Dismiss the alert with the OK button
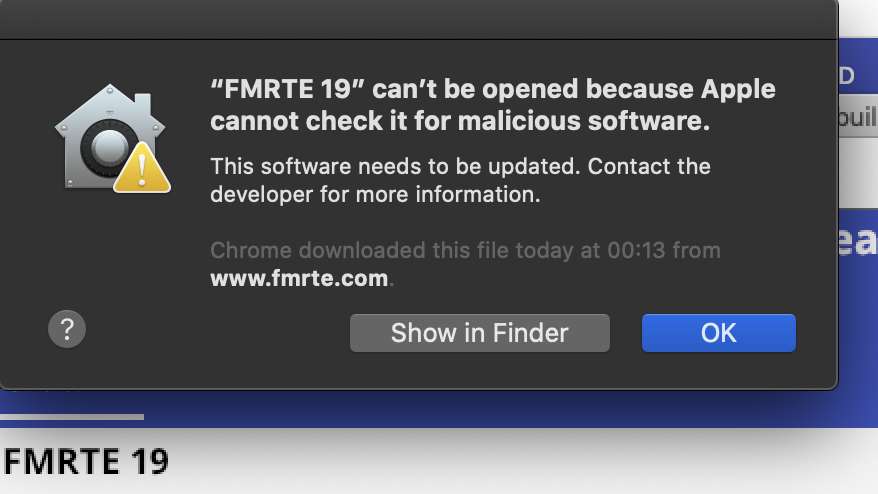The width and height of the screenshot is (878, 494). tap(718, 333)
